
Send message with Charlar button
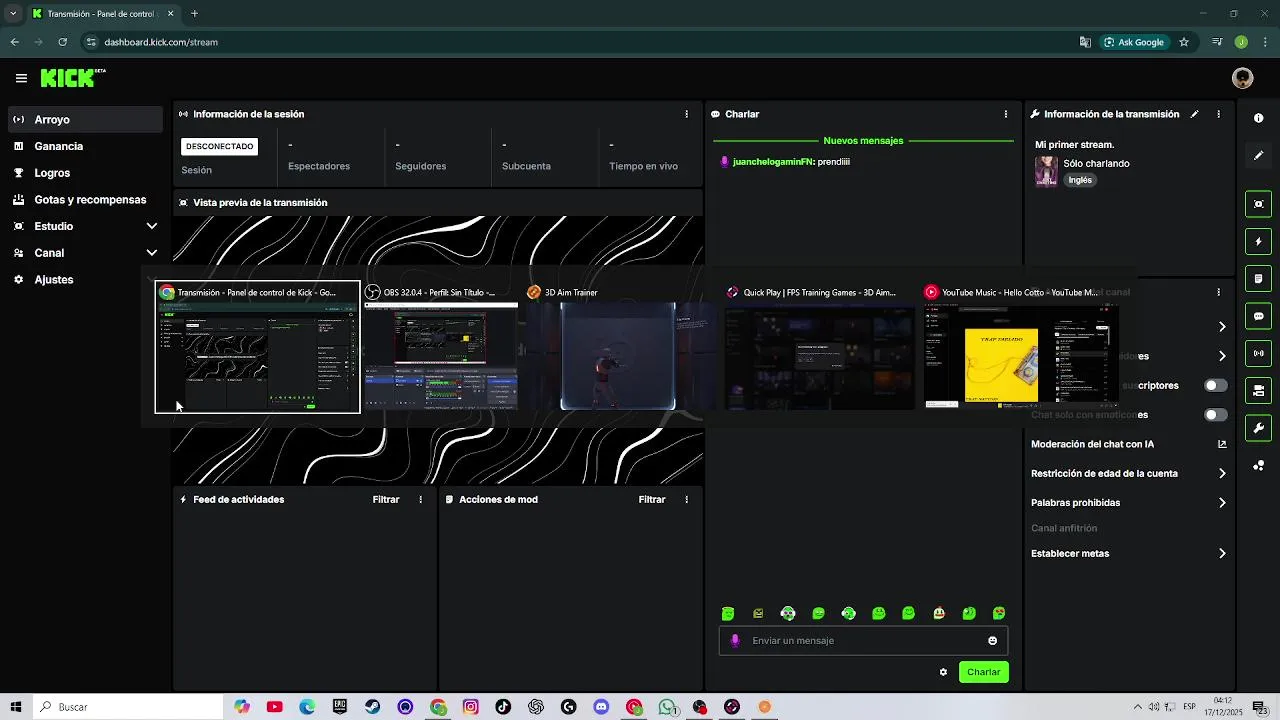pyautogui.click(x=983, y=672)
